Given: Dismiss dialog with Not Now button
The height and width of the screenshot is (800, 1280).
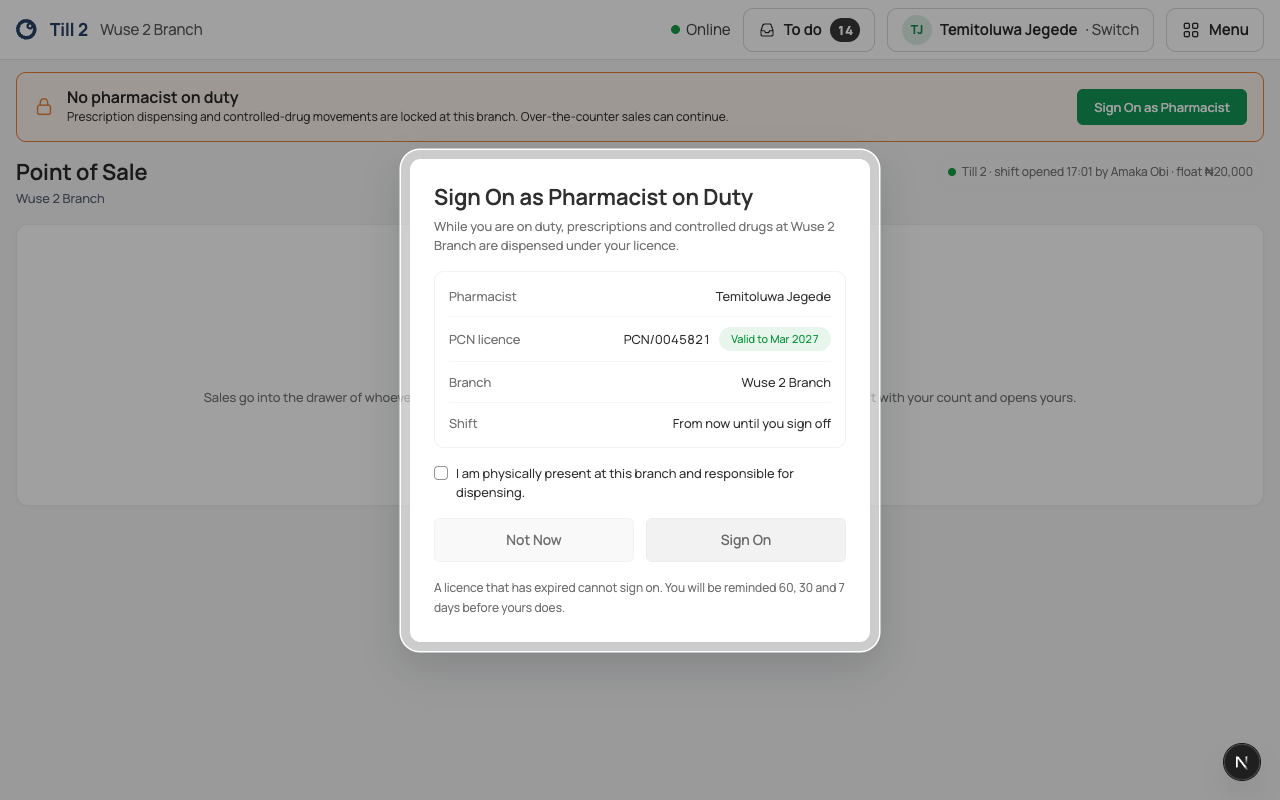Looking at the screenshot, I should click(x=534, y=540).
